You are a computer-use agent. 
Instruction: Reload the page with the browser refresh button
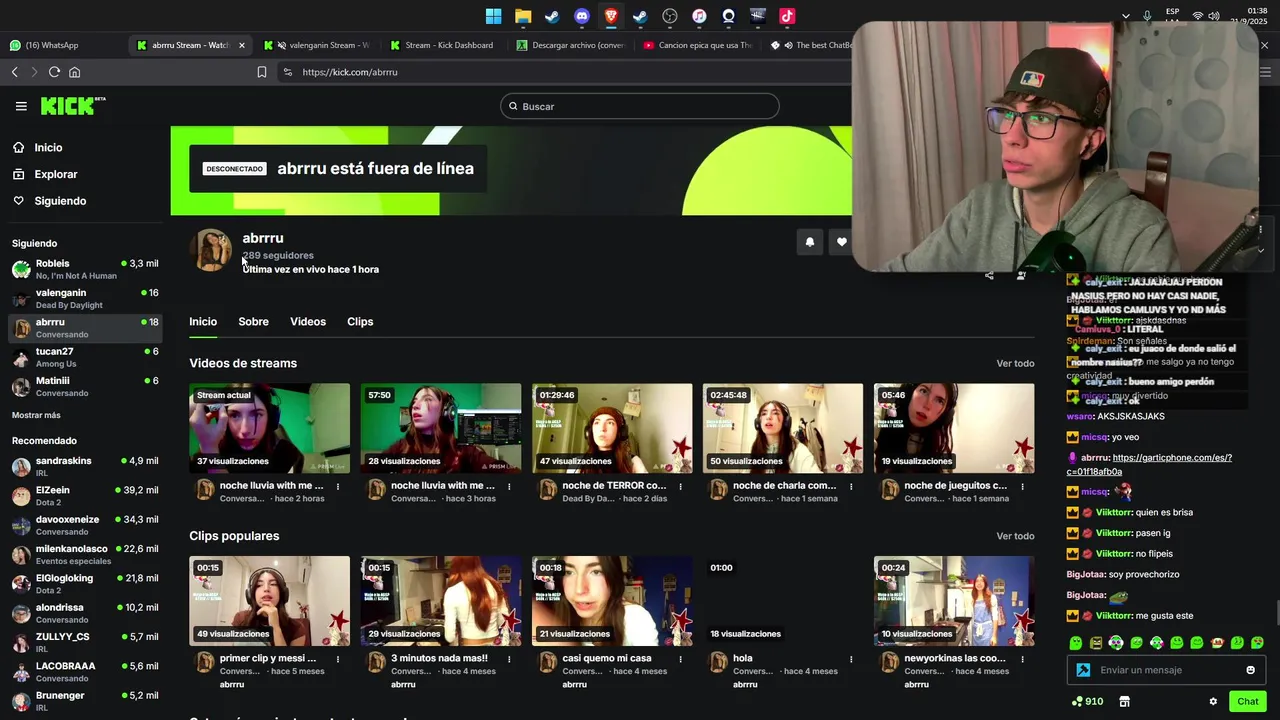[54, 72]
